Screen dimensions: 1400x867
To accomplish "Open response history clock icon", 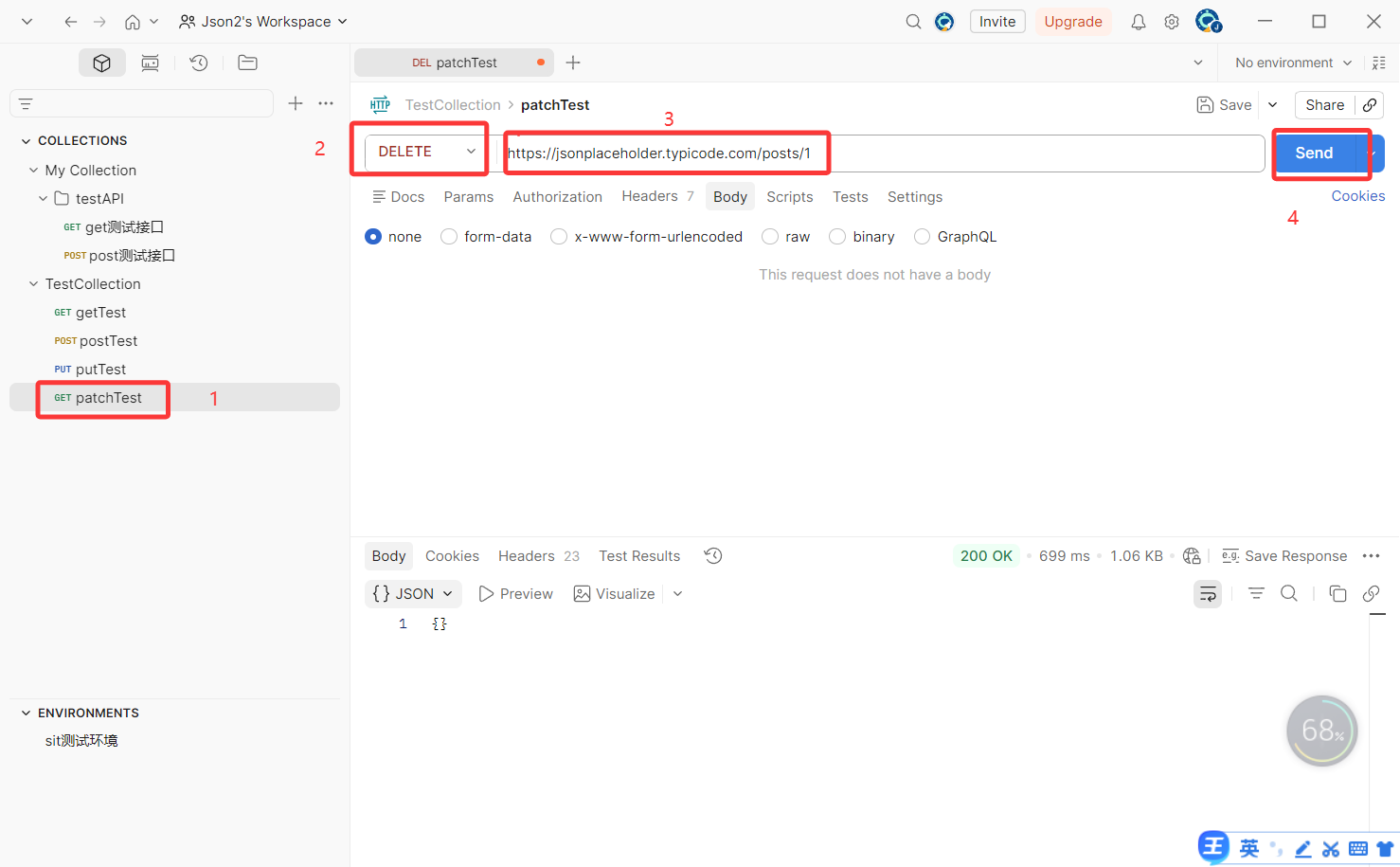I will click(713, 556).
